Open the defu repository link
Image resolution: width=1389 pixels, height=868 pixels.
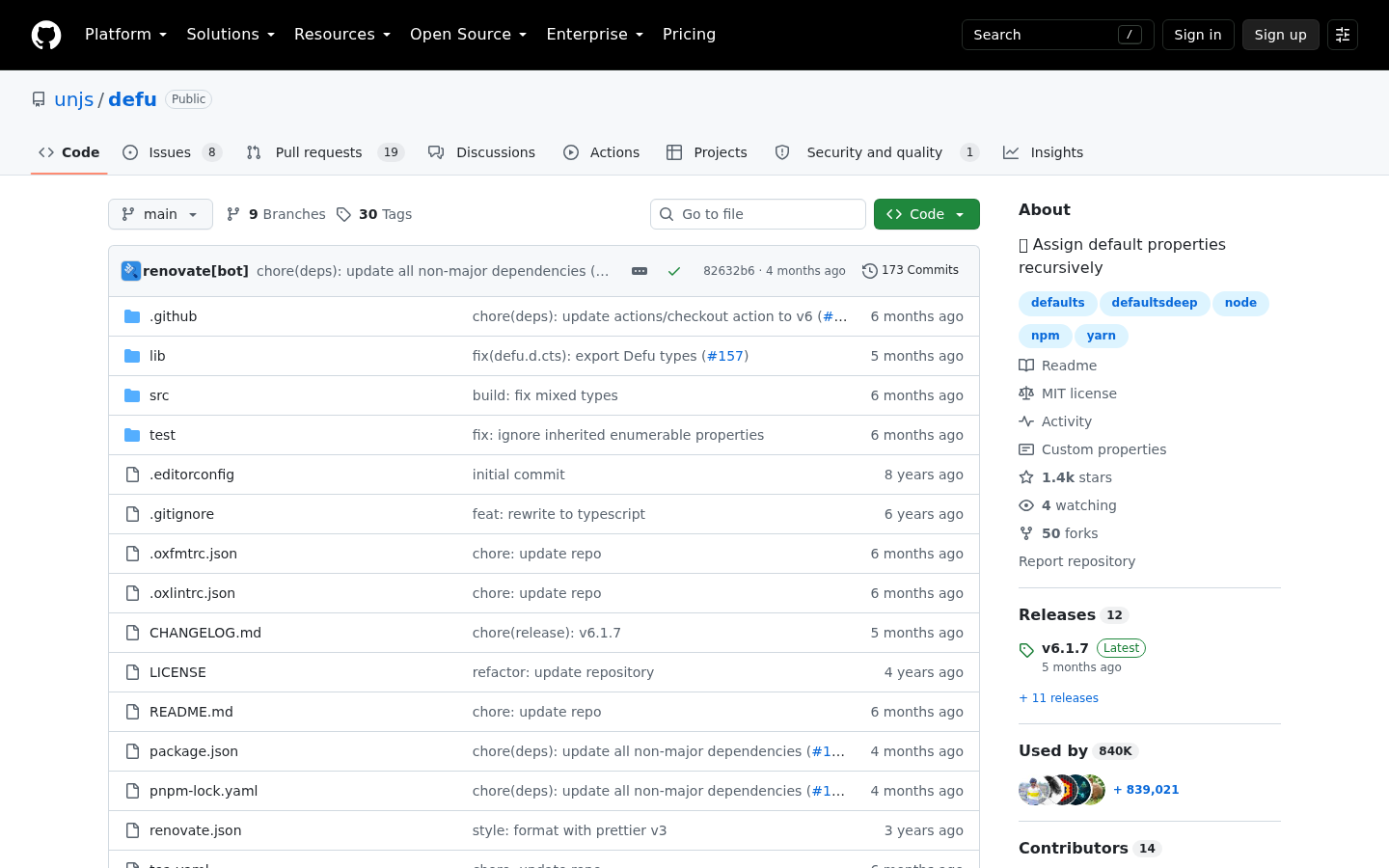point(132,99)
